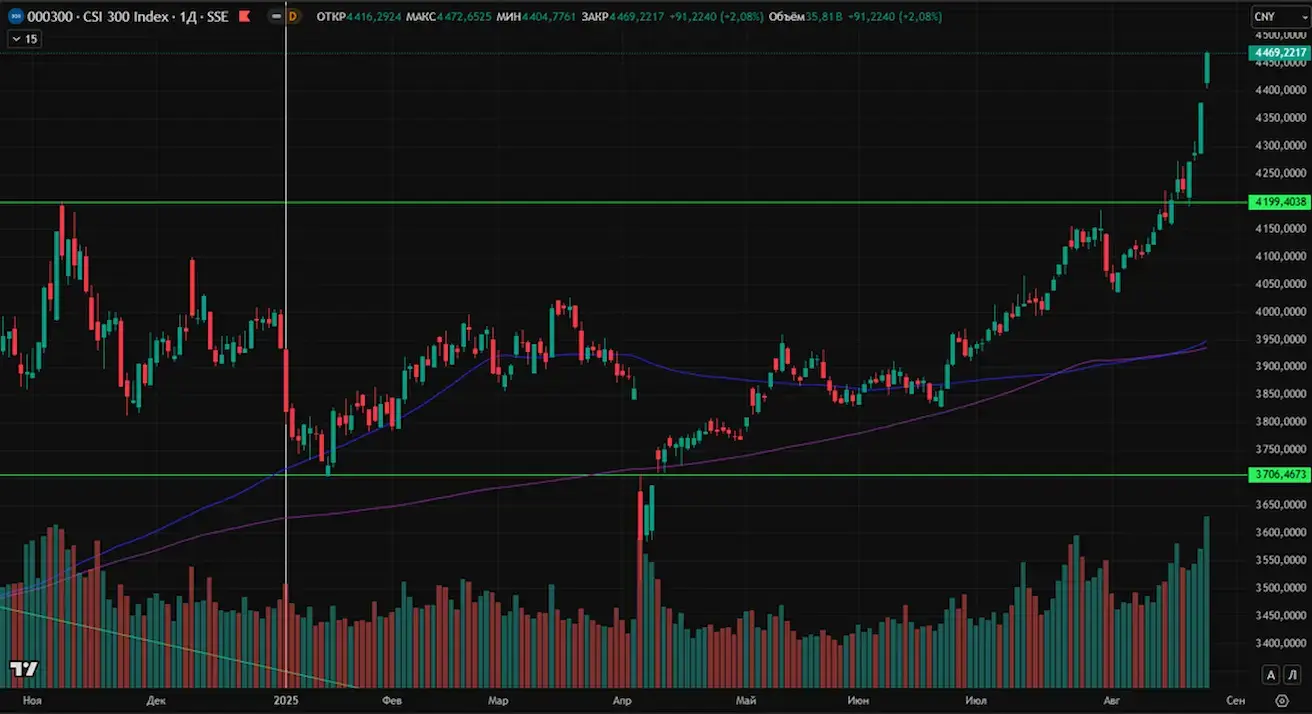Click the 3500,0000 level on the price axis
The image size is (1312, 714).
point(1279,587)
